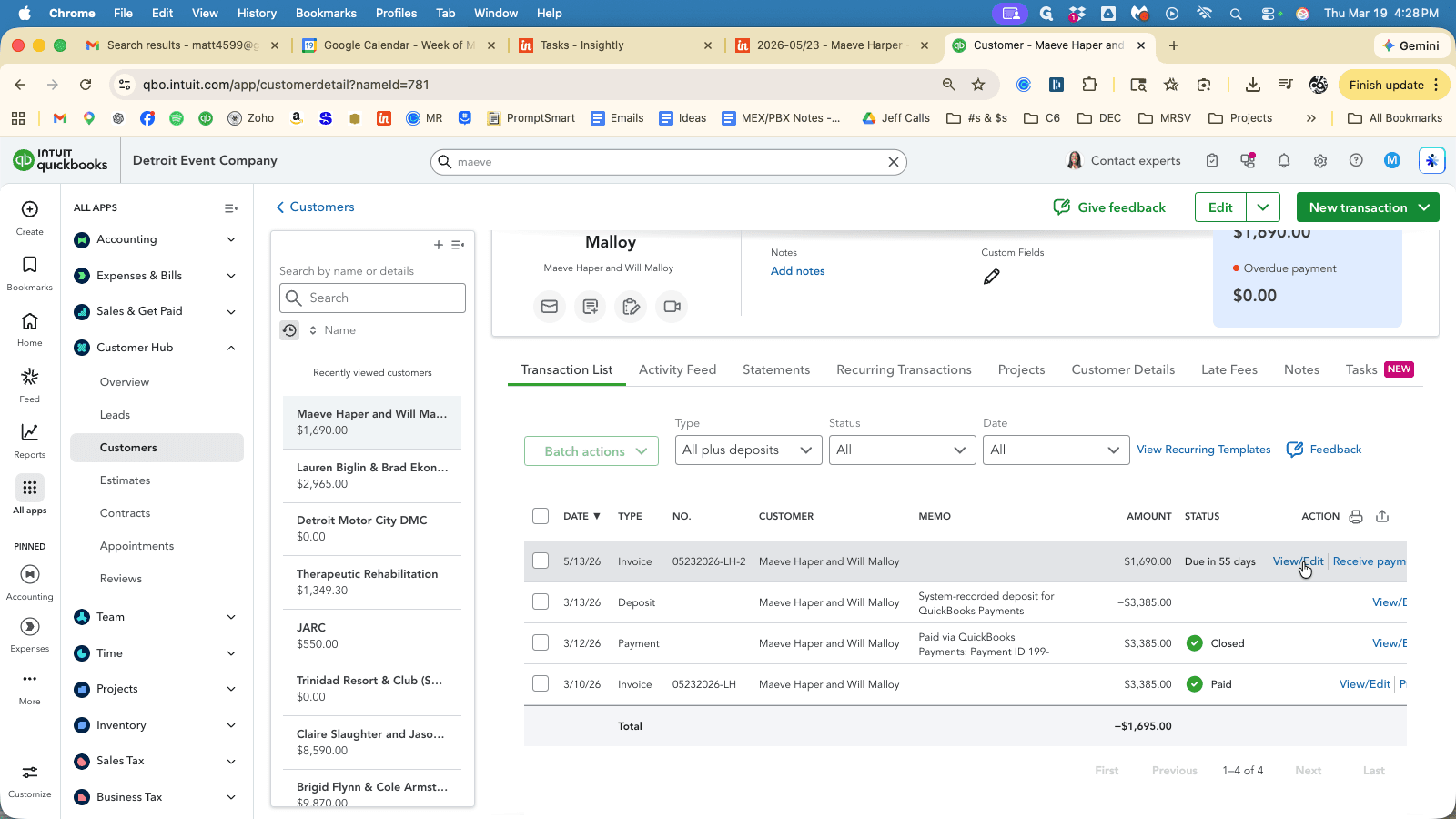The height and width of the screenshot is (819, 1456).
Task: Click the Add notes link
Action: pos(798,271)
